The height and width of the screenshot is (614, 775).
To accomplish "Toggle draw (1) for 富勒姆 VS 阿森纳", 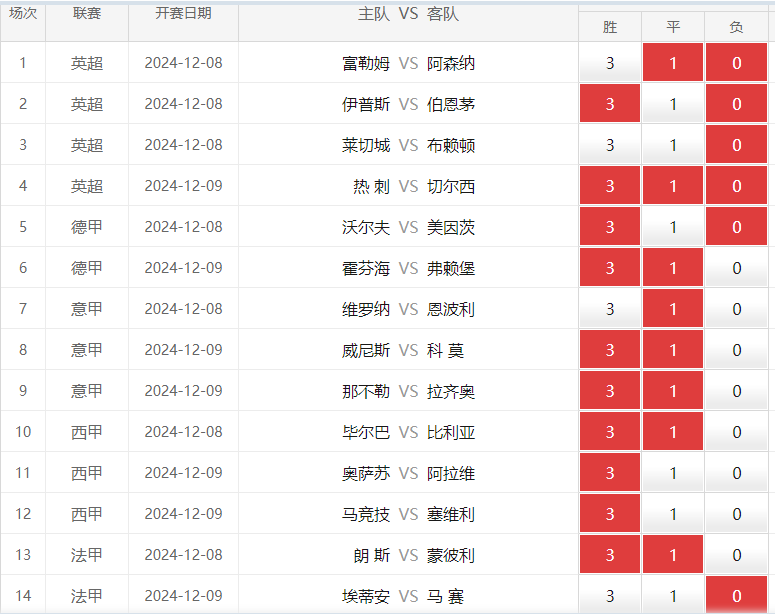I will coord(673,62).
